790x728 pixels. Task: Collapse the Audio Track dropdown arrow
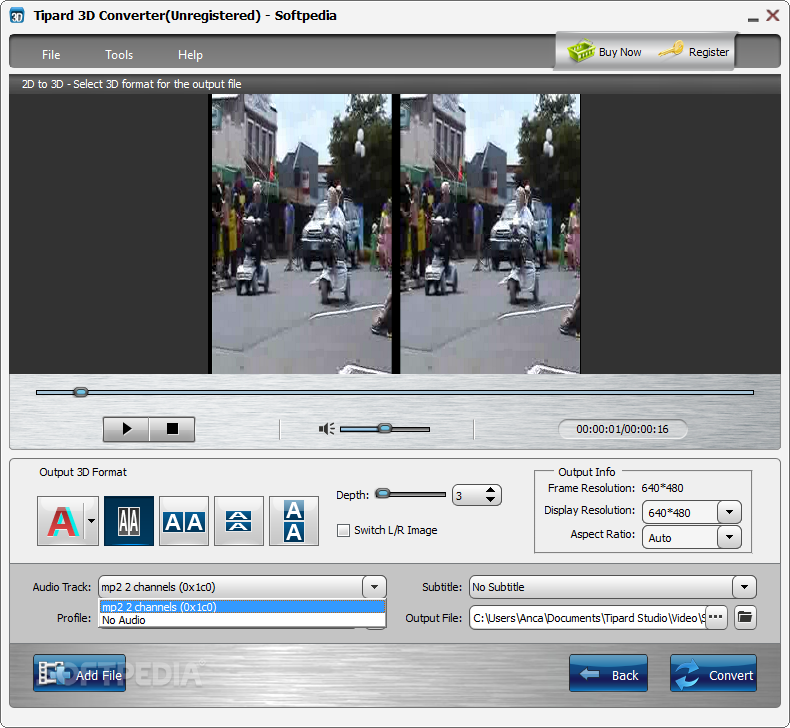coord(374,587)
